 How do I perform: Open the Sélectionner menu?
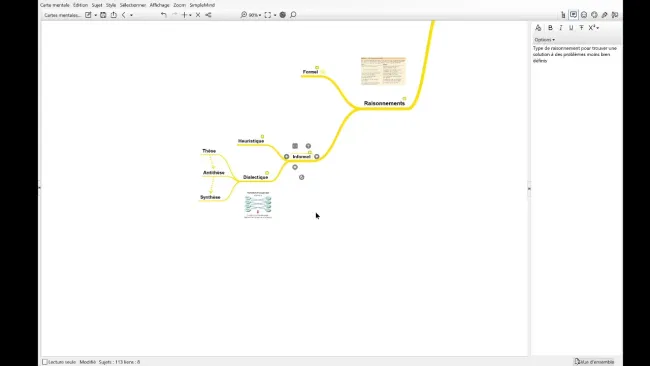(x=133, y=5)
